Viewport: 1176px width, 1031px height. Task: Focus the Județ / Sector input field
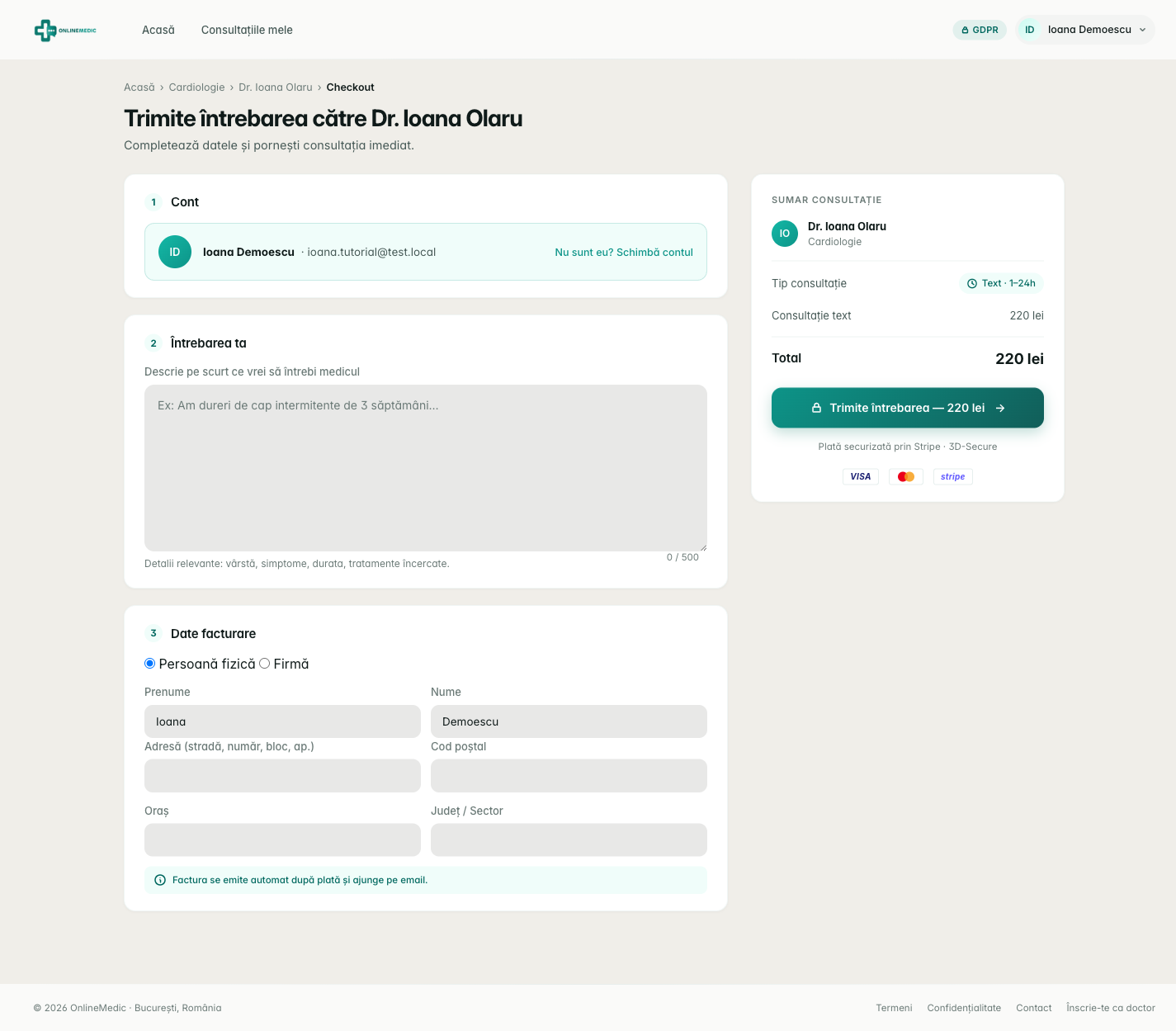pyautogui.click(x=569, y=840)
